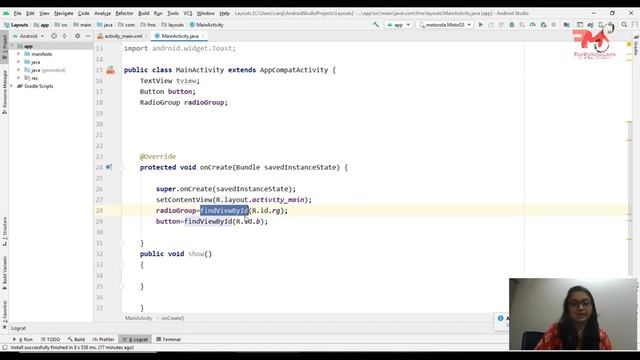Open the Run tool window
Image resolution: width=640 pixels, height=360 pixels.
(23, 339)
